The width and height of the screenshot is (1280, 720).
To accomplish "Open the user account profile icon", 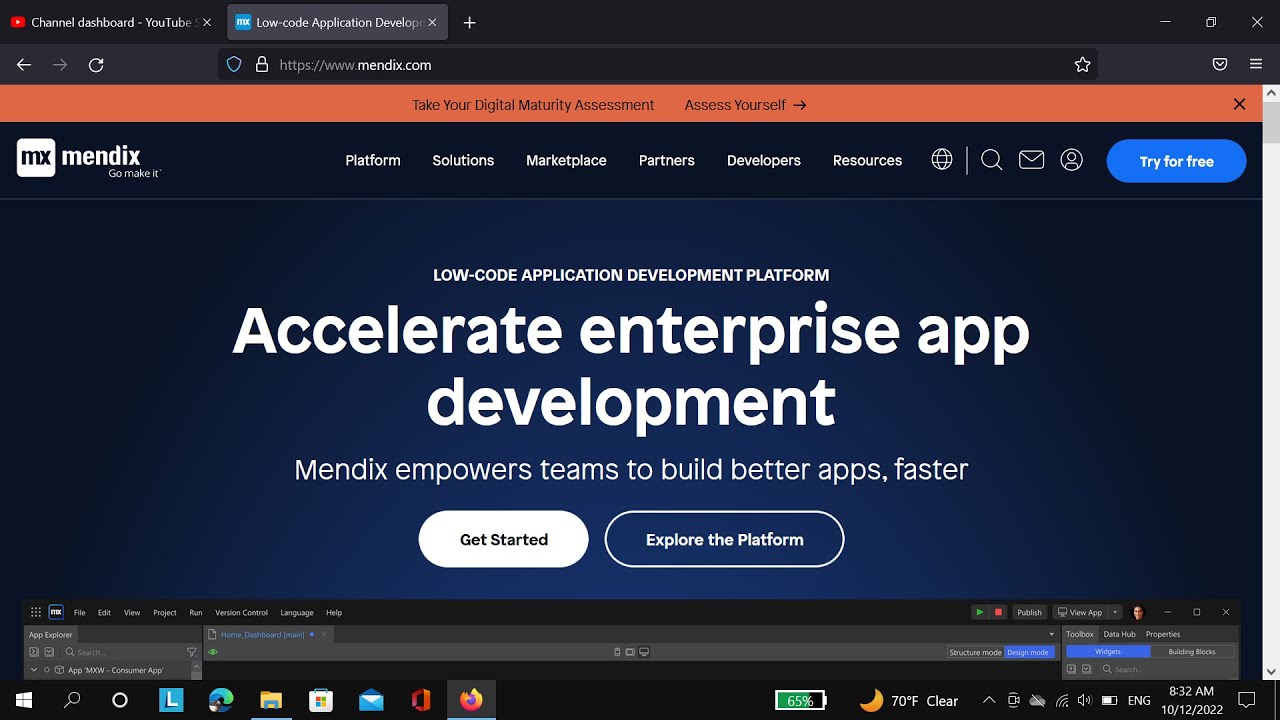I will click(1071, 160).
